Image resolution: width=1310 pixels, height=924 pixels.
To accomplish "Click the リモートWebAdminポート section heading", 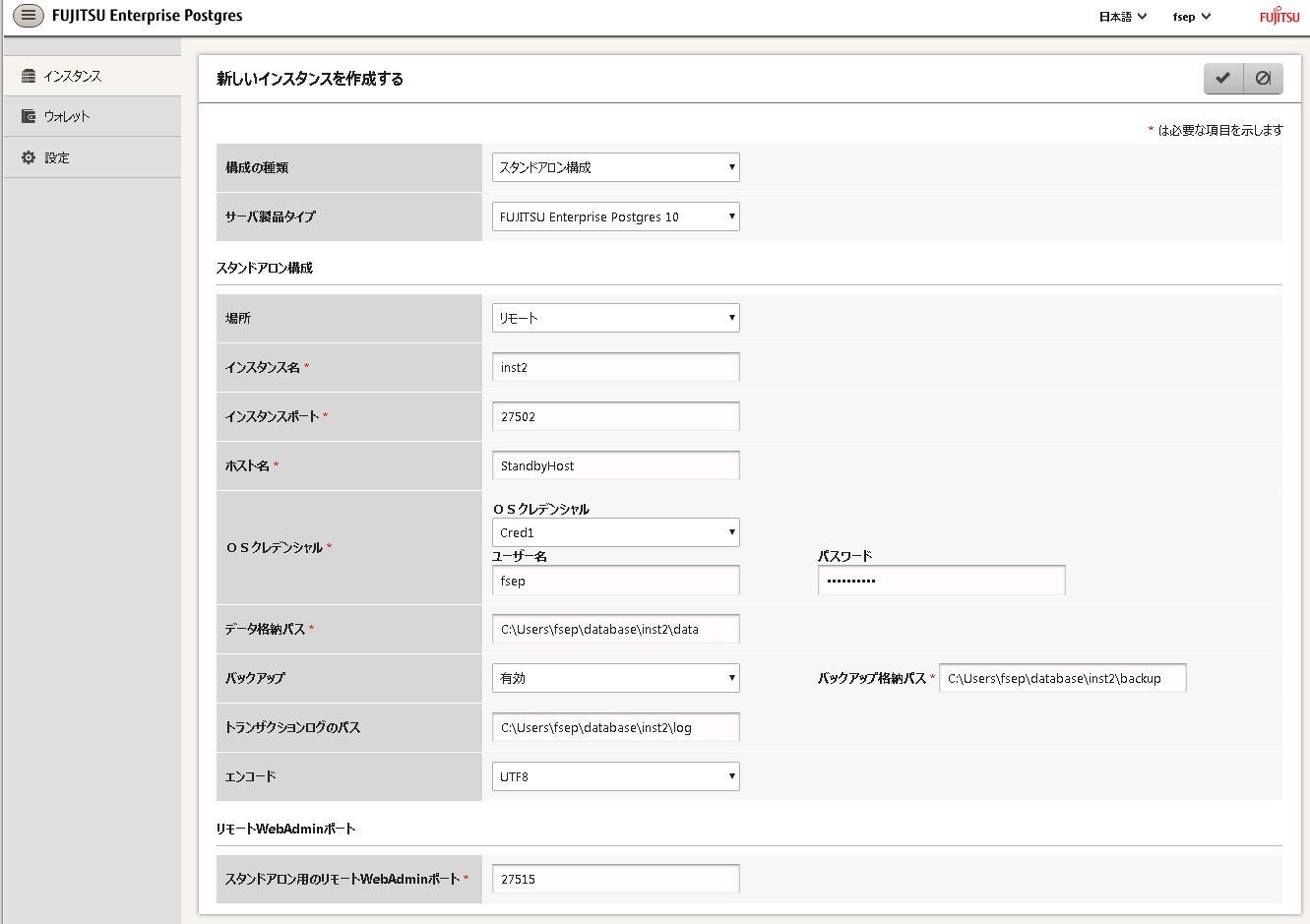I will click(285, 829).
